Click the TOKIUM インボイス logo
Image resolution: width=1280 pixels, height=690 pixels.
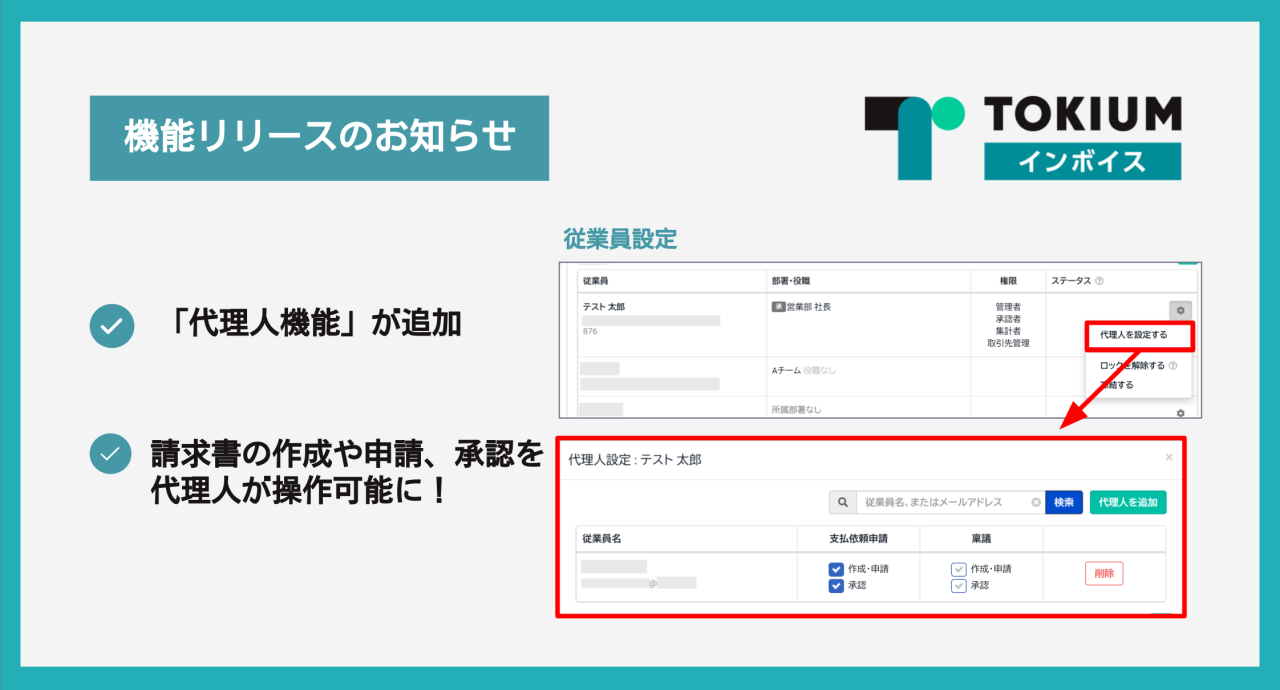coord(1022,138)
